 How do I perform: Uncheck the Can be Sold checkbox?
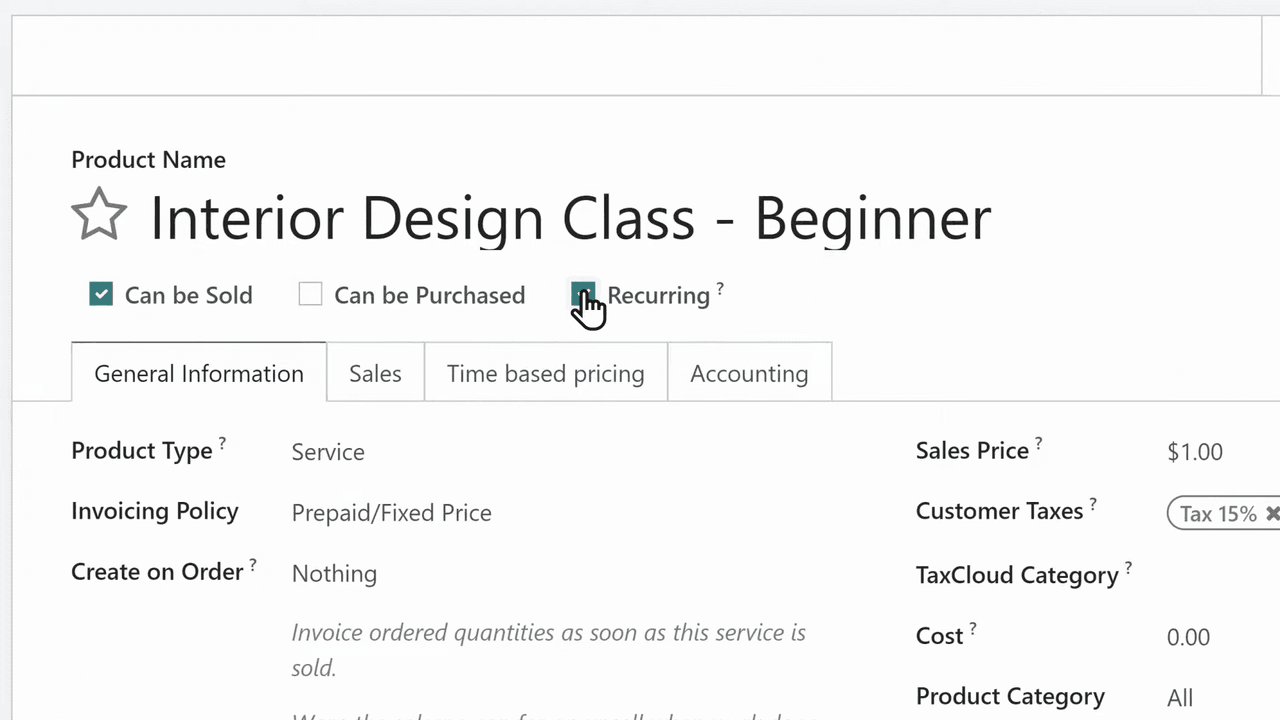pos(101,294)
